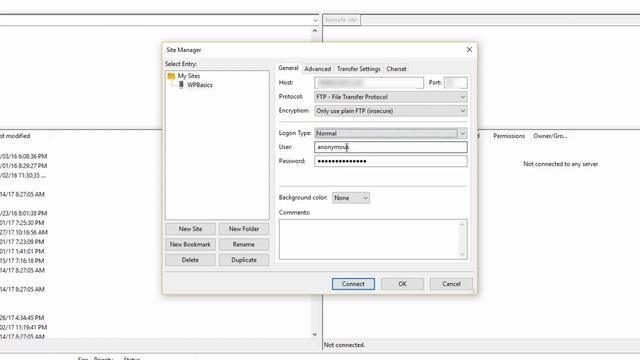Click the '7:16:18 PM' file date entry
The image size is (640, 360).
tap(22, 261)
